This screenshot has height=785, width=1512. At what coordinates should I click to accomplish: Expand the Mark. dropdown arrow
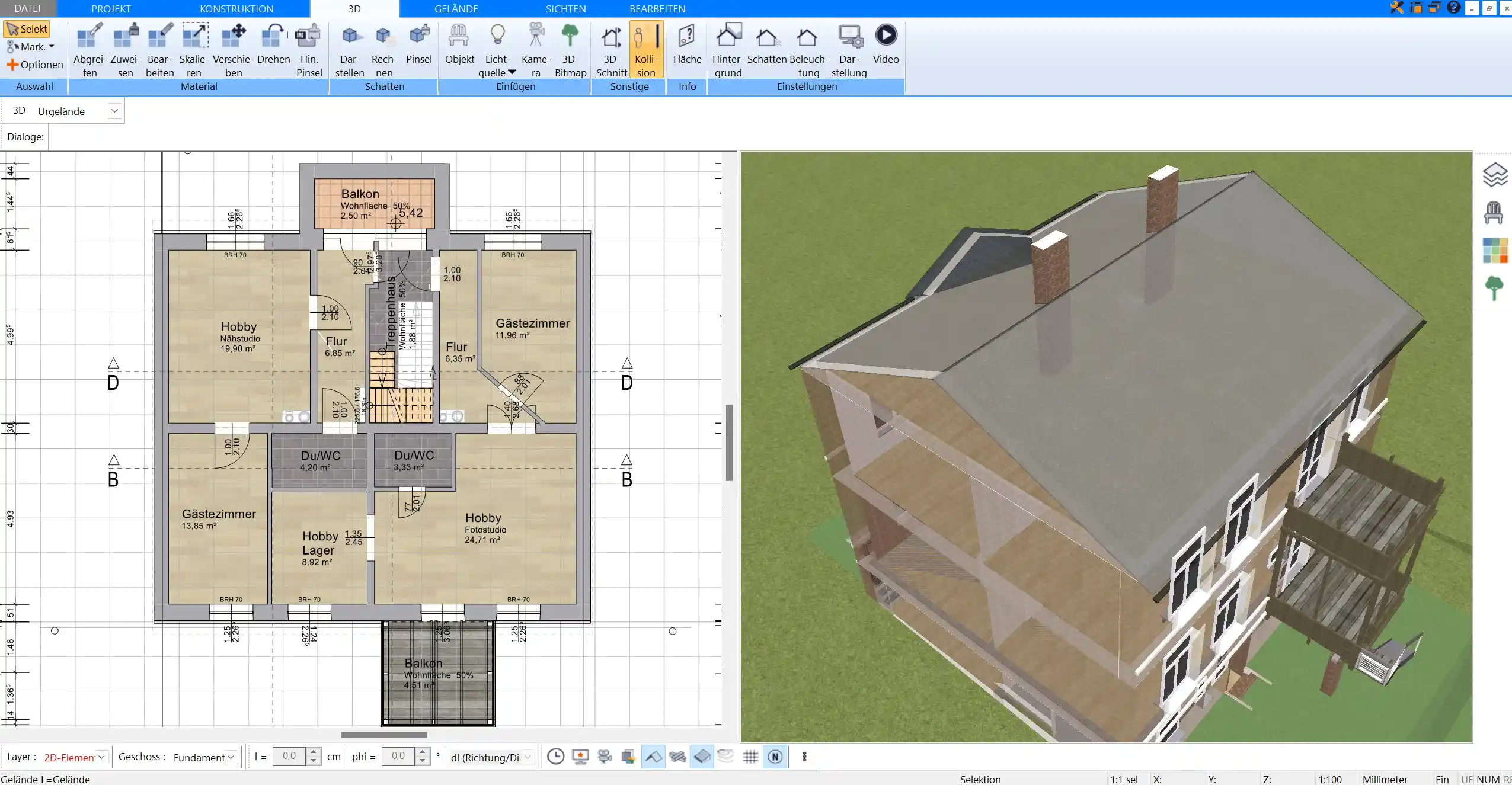52,47
